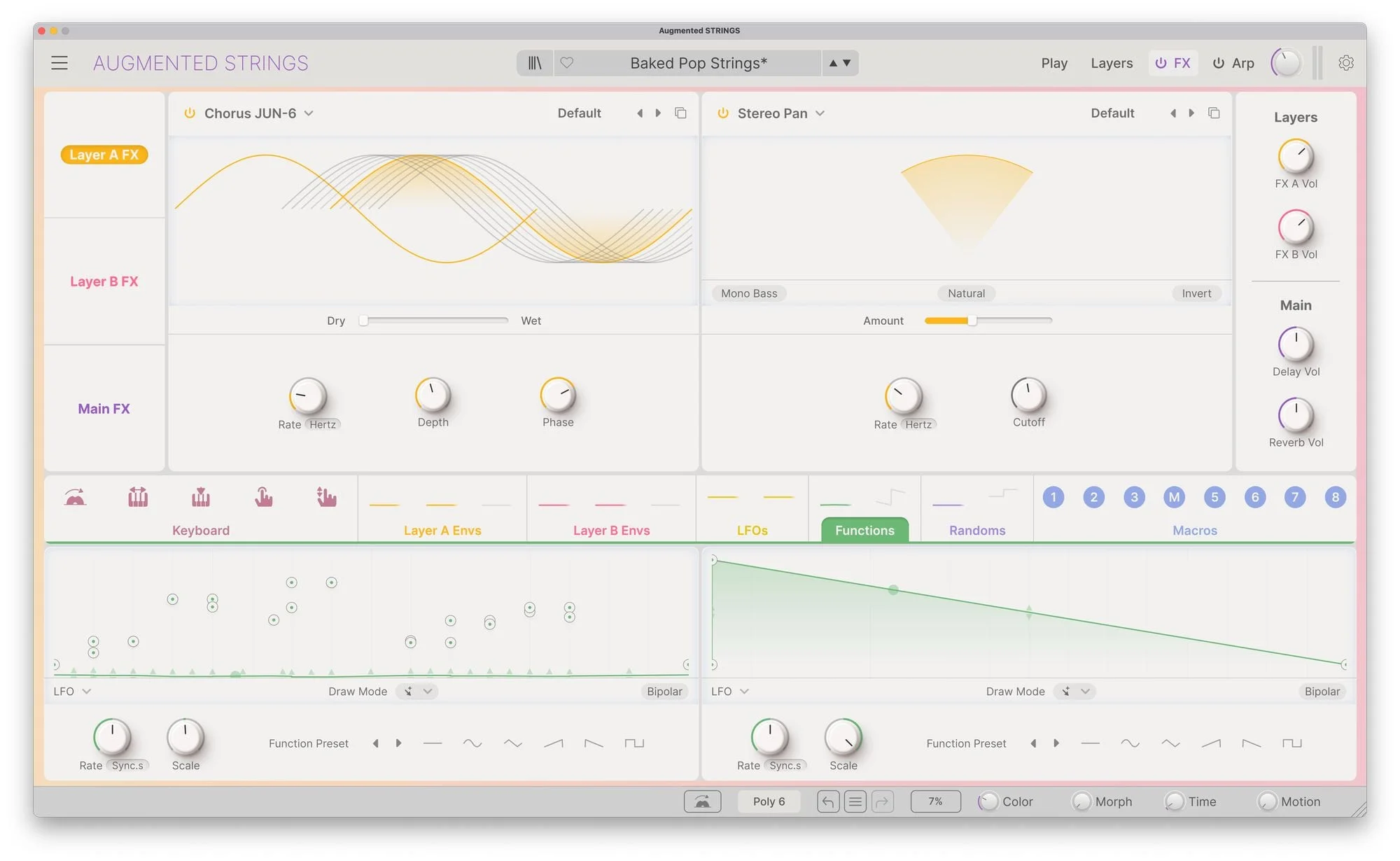Select macro number 5 circle
Image resolution: width=1400 pixels, height=861 pixels.
point(1214,498)
